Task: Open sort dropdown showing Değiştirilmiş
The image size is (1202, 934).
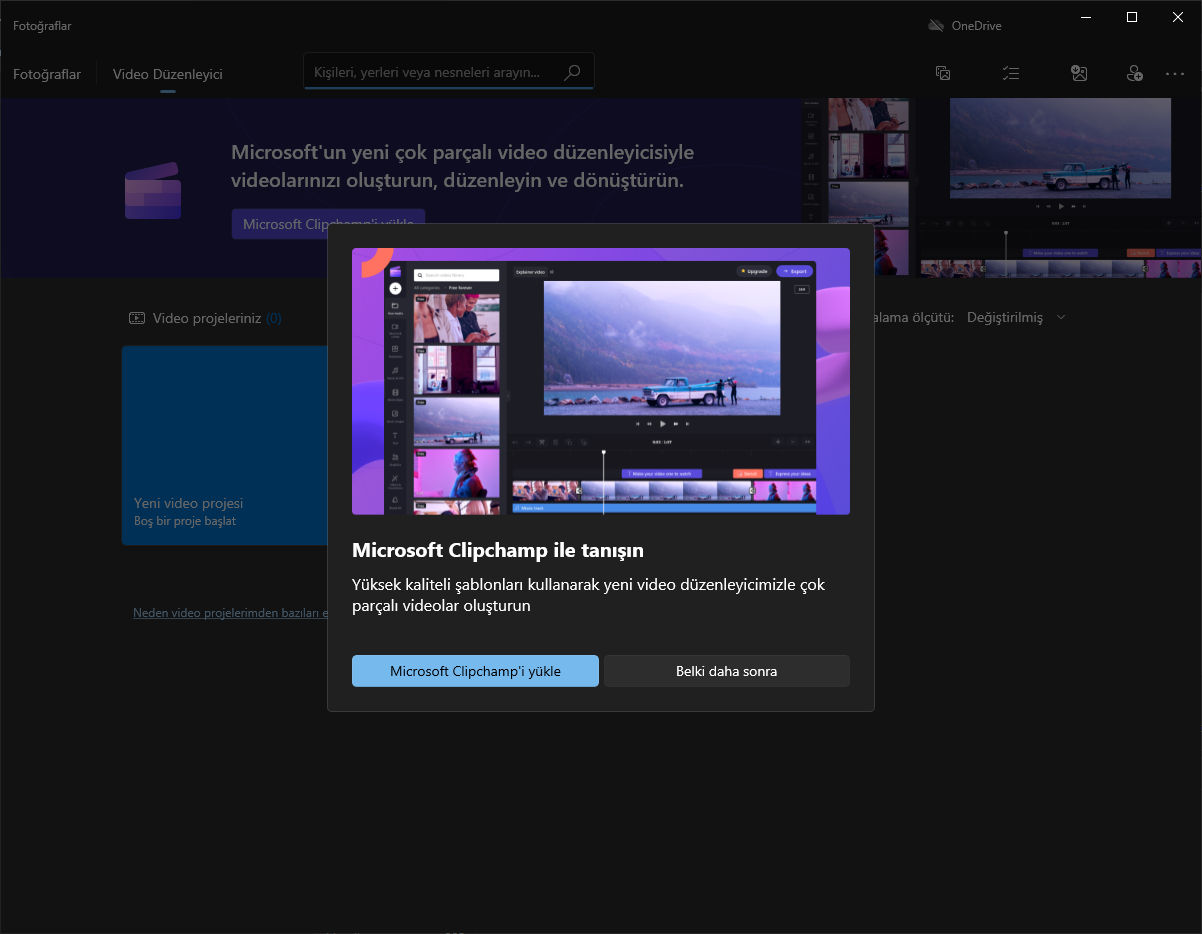Action: pyautogui.click(x=1016, y=317)
